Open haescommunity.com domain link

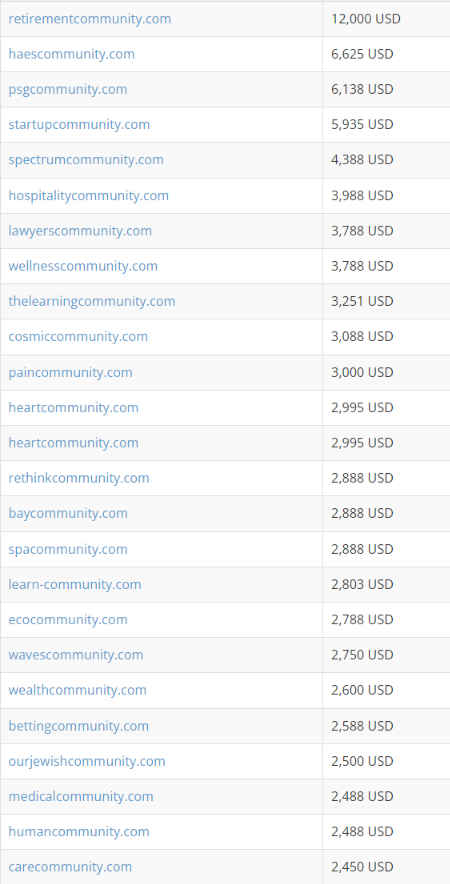coord(72,55)
